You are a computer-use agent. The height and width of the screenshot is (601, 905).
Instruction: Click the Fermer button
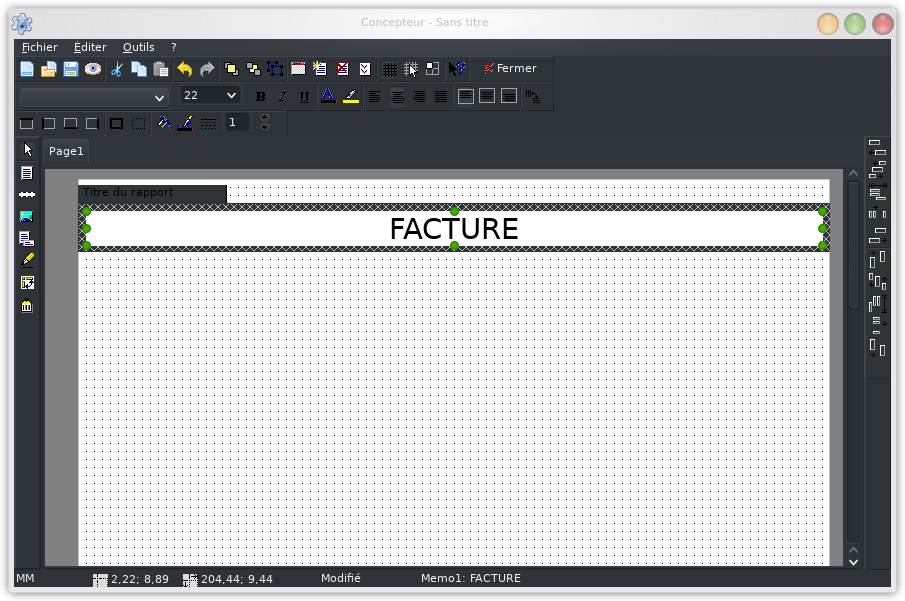point(510,69)
